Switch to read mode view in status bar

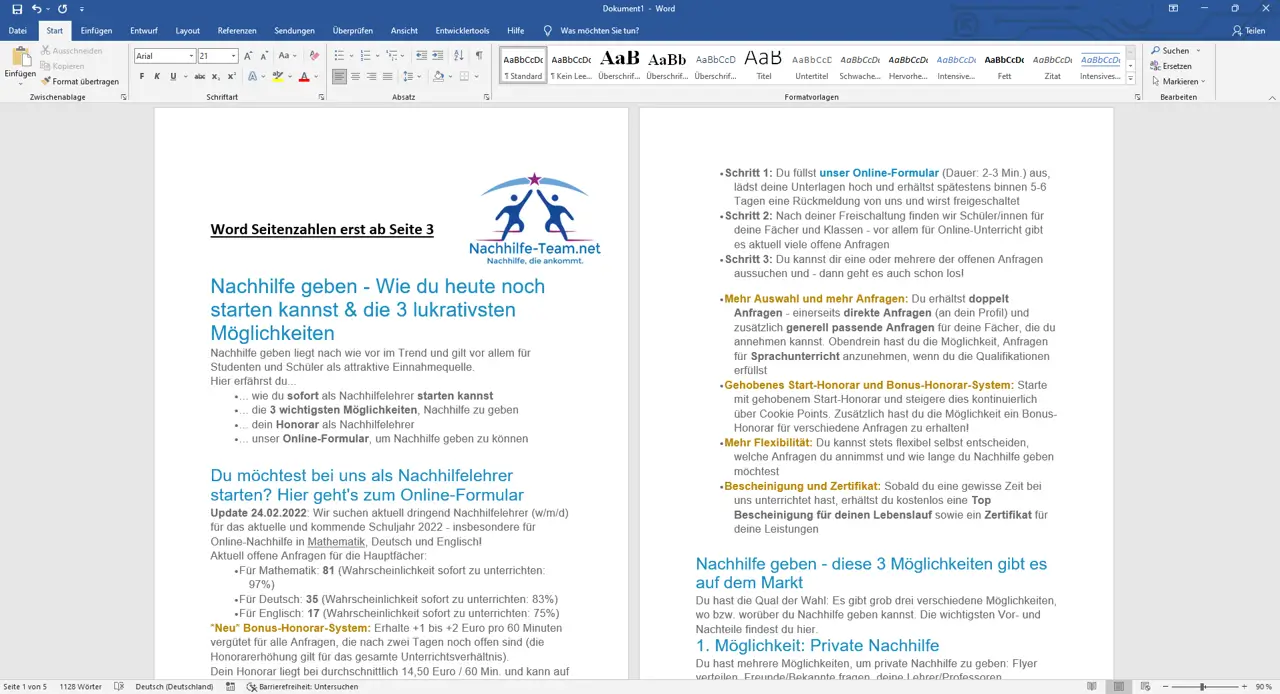pyautogui.click(x=1091, y=687)
